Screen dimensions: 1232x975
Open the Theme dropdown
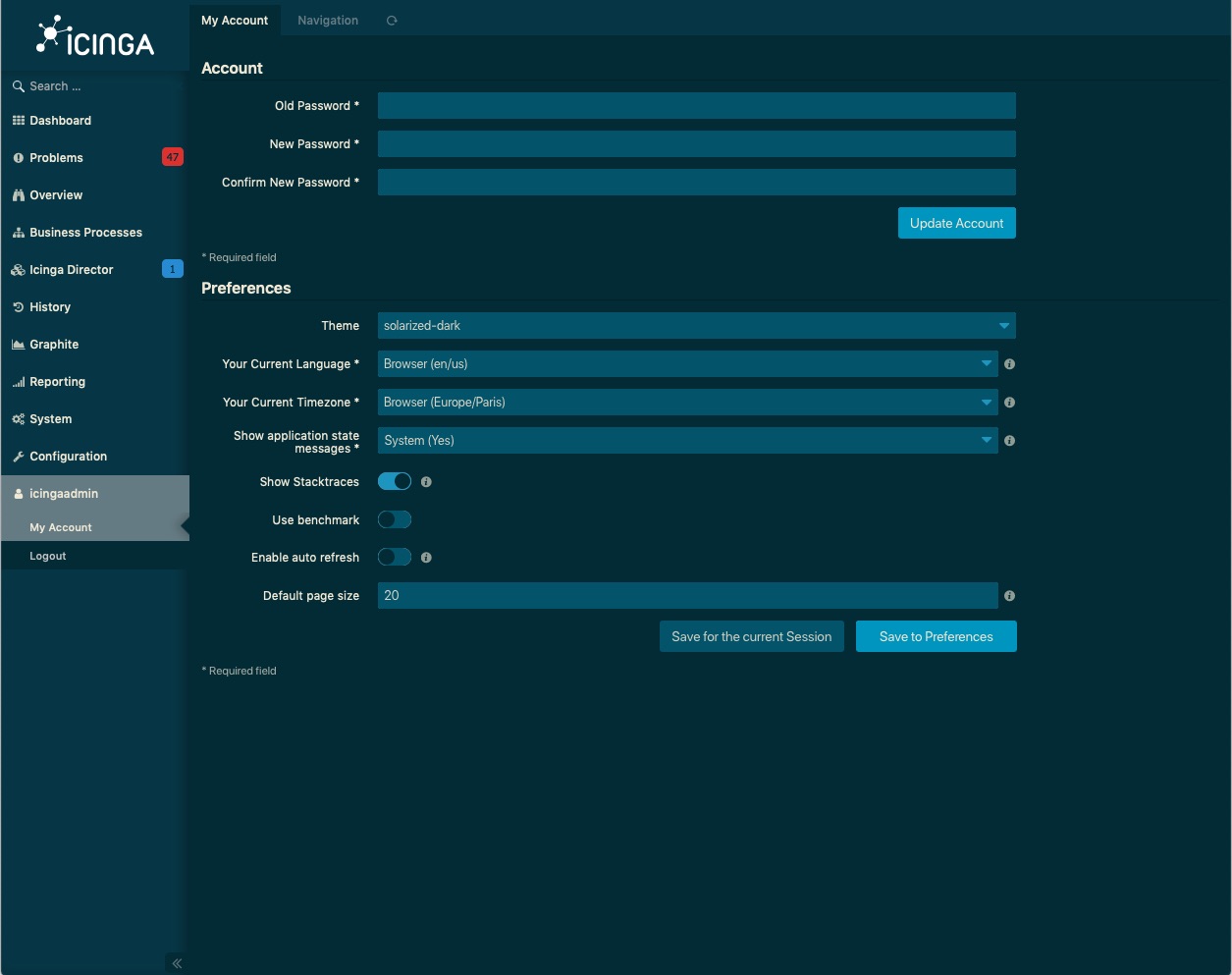point(697,326)
